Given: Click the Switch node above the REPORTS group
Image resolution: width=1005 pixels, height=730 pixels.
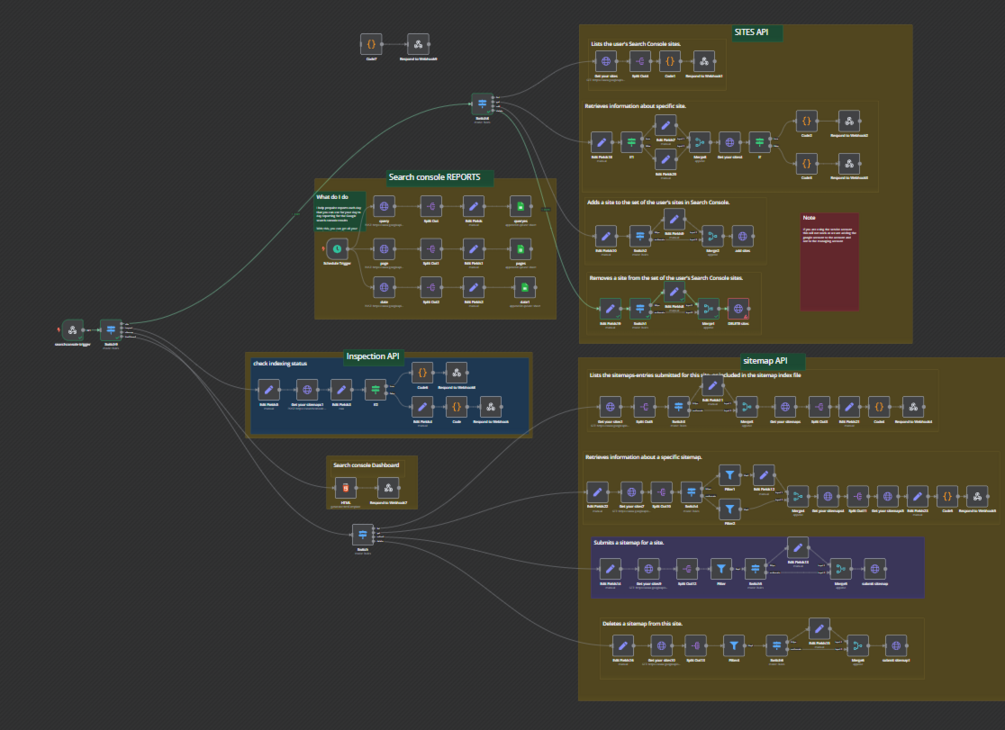Looking at the screenshot, I should pos(482,103).
